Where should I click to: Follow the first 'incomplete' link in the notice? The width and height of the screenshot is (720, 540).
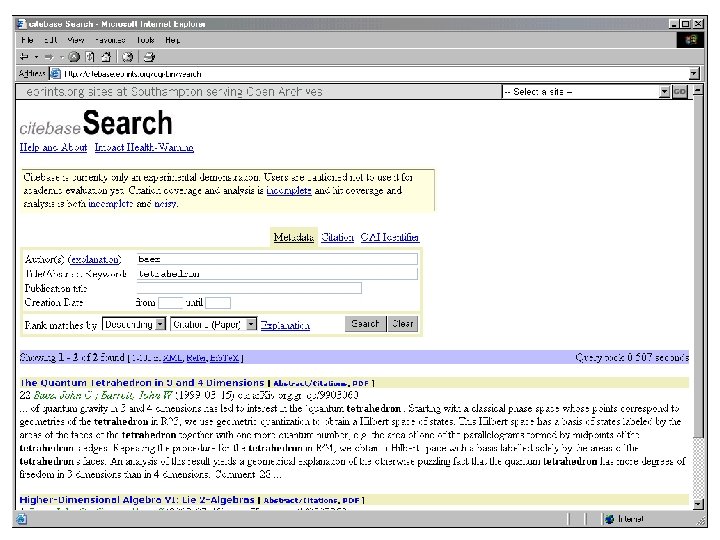[x=289, y=191]
